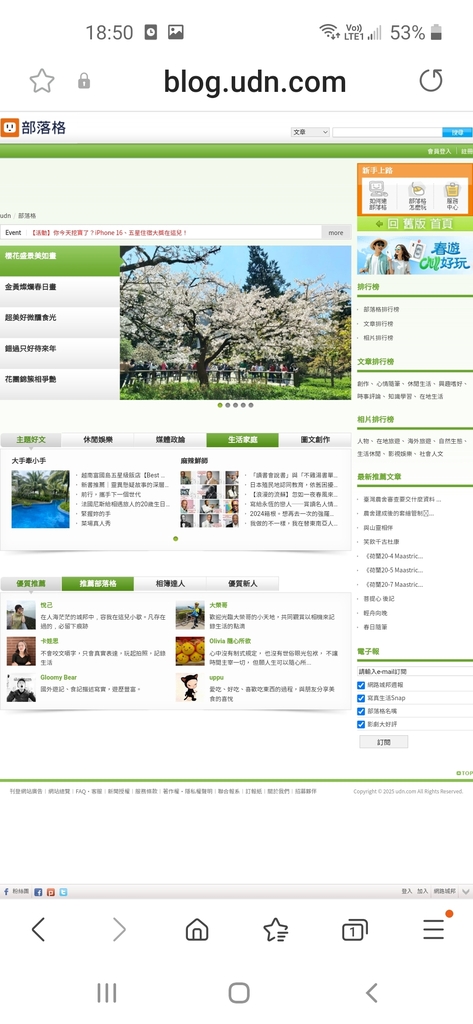Expand event list with the more button
Screen dimensions: 473x1024
[336, 232]
